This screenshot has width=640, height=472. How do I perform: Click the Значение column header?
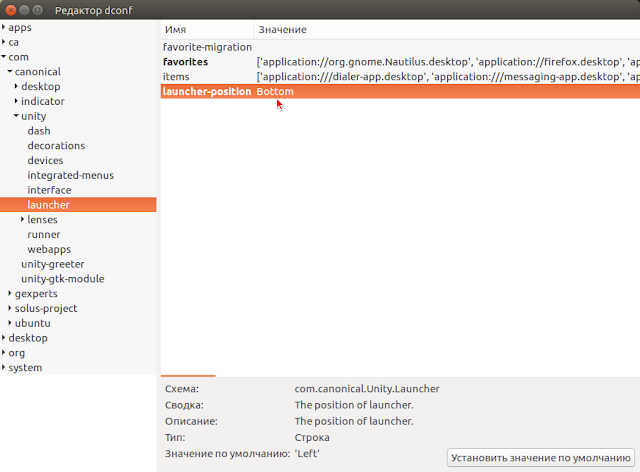pyautogui.click(x=447, y=29)
